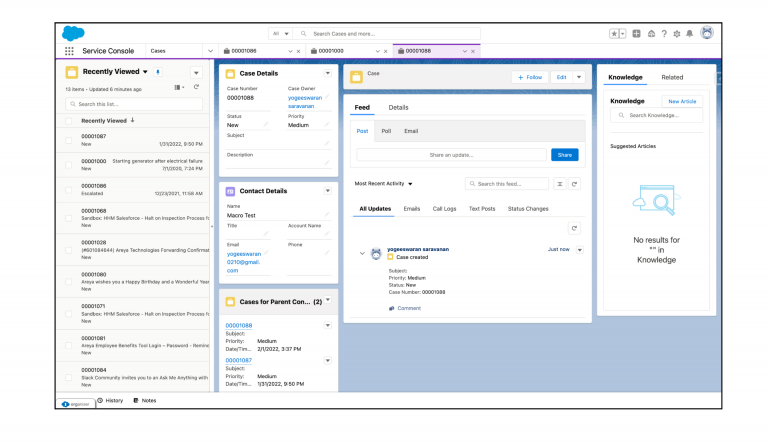
Task: Open the Most Recent Activity sort dropdown
Action: point(384,184)
